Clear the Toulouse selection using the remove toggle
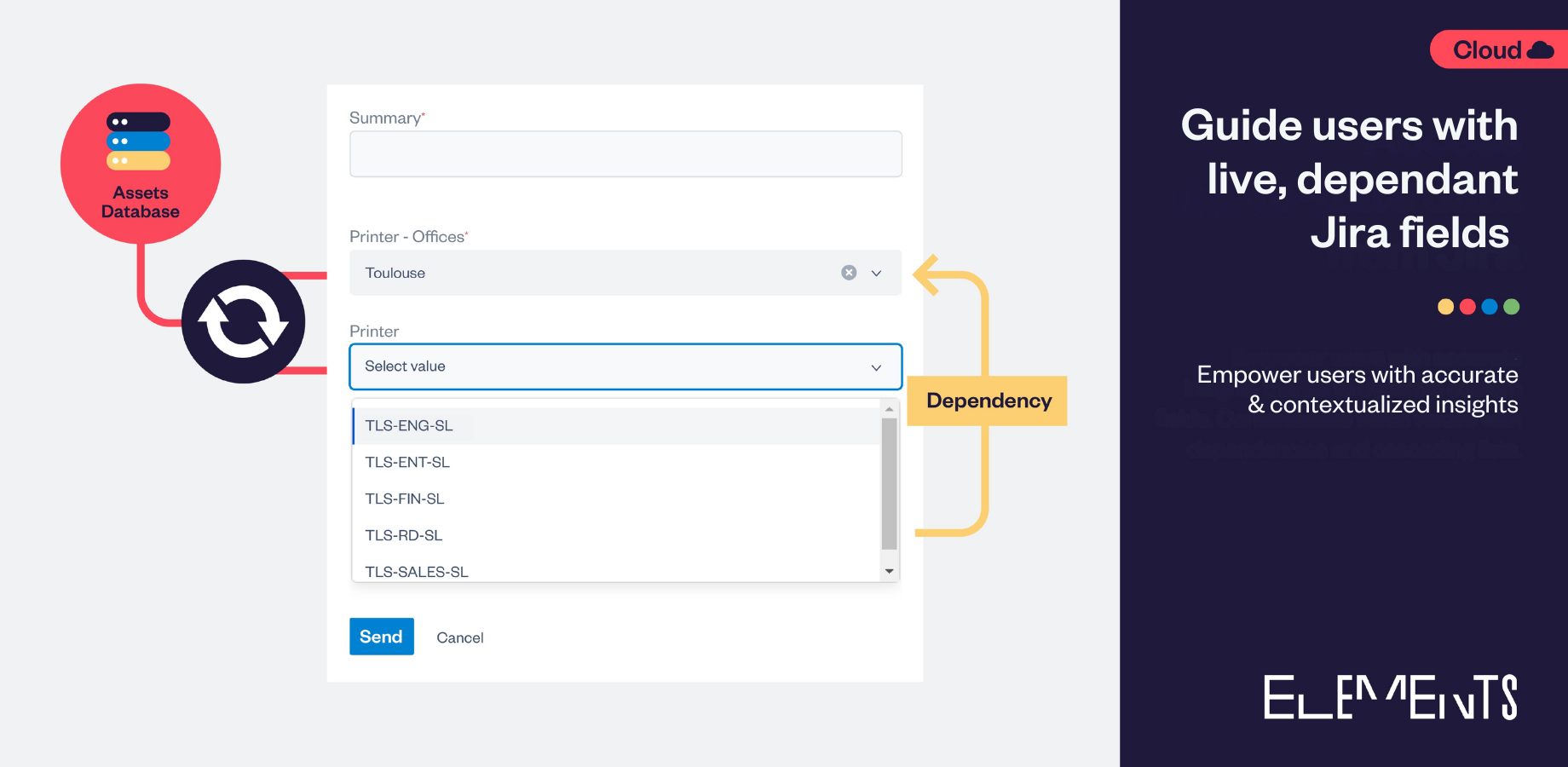The width and height of the screenshot is (1568, 767). 848,272
